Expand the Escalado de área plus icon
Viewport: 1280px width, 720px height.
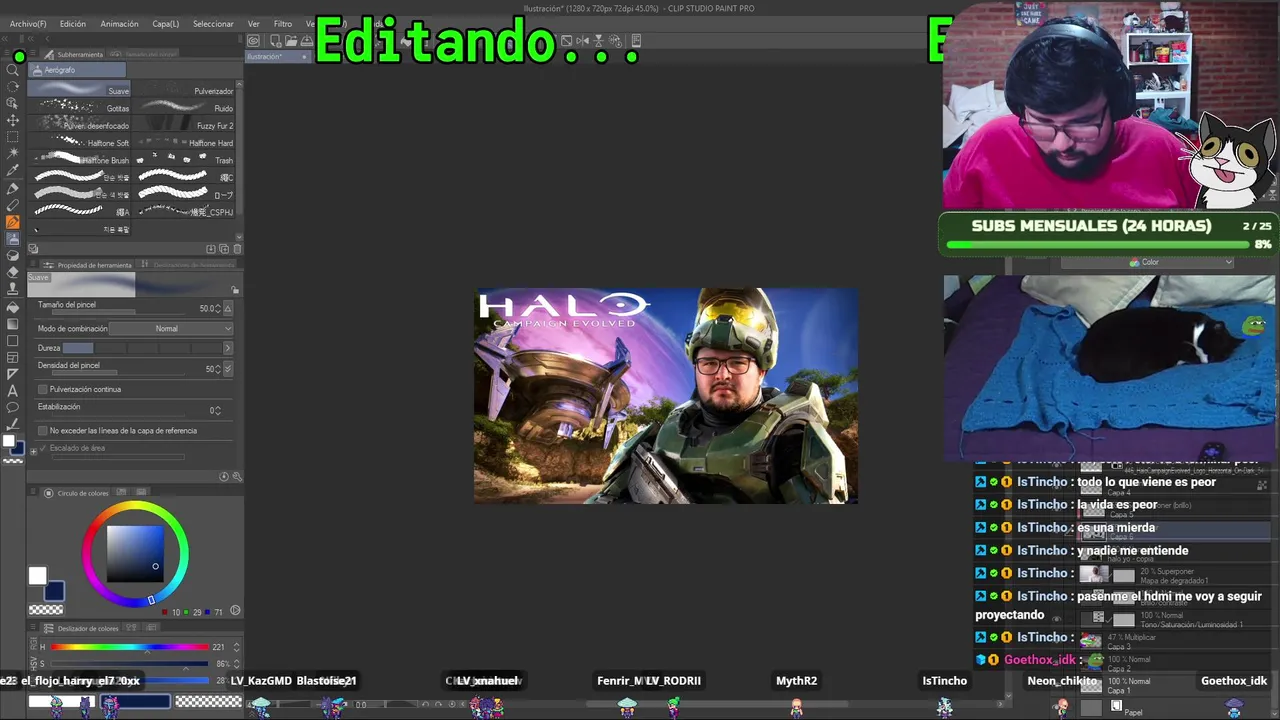click(x=33, y=451)
